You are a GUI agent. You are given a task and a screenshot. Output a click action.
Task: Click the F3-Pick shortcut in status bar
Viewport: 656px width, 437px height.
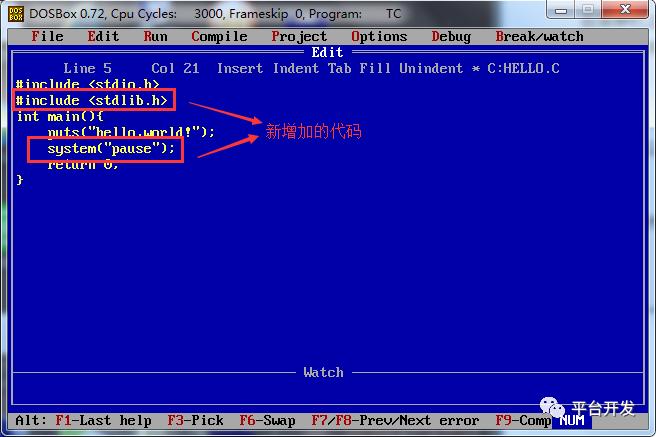(x=195, y=420)
